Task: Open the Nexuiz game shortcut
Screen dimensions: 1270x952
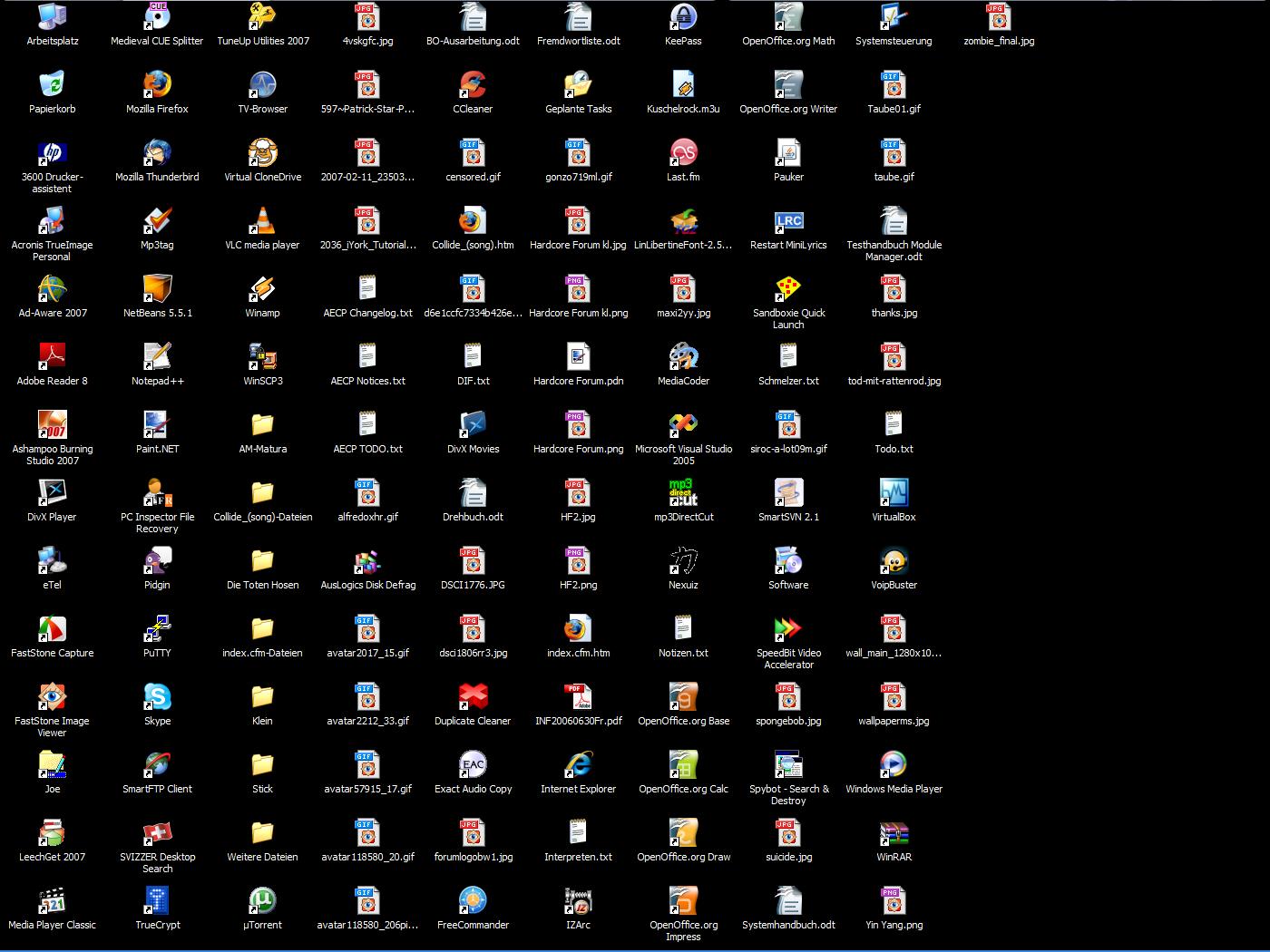Action: (684, 560)
